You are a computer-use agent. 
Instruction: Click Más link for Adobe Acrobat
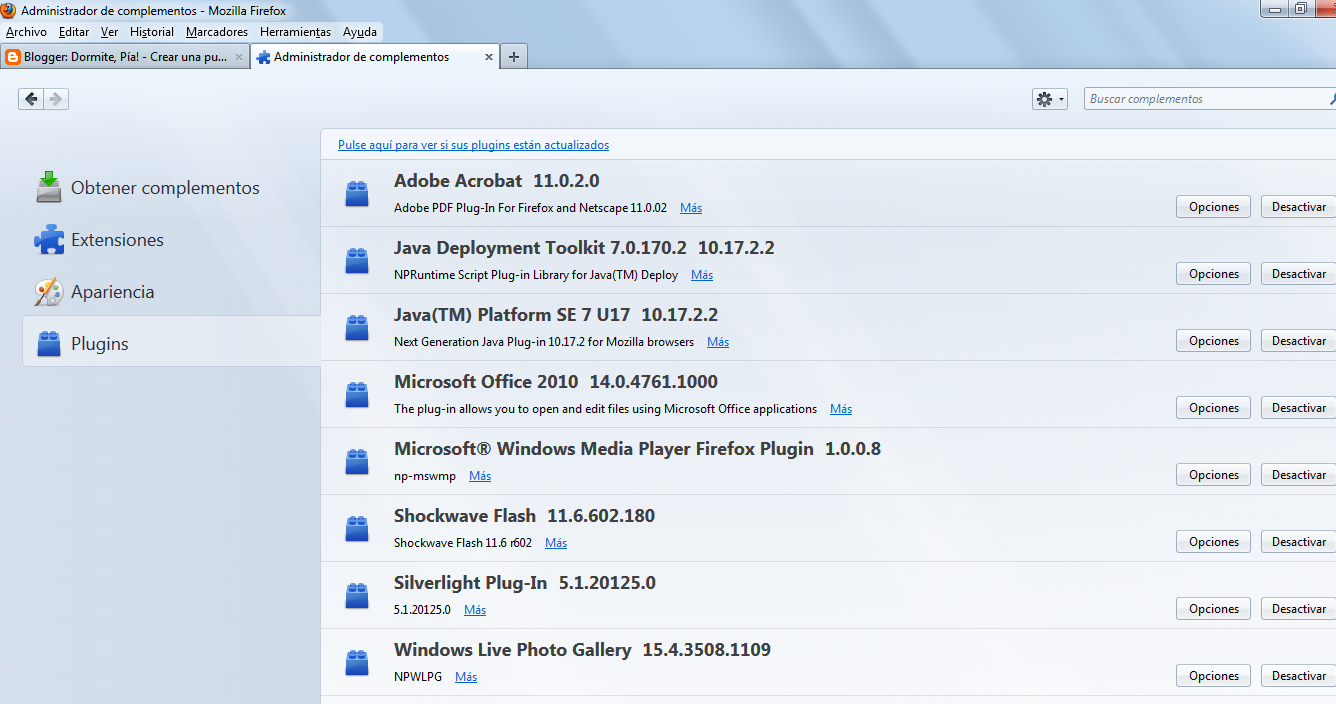pos(691,208)
